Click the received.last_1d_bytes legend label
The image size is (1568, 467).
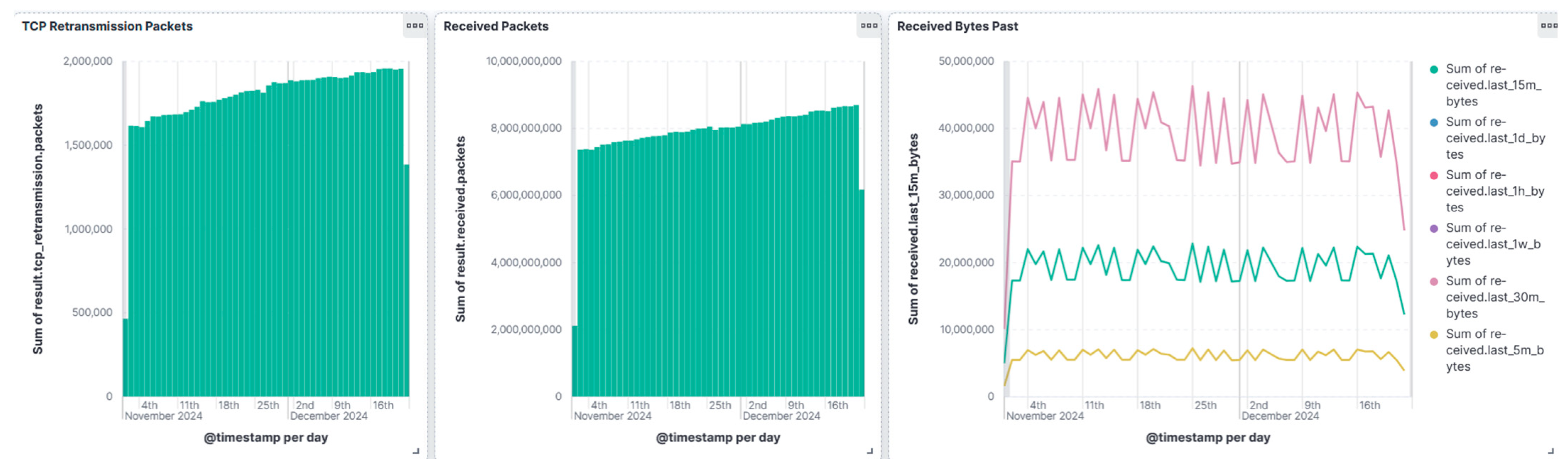(x=1494, y=138)
